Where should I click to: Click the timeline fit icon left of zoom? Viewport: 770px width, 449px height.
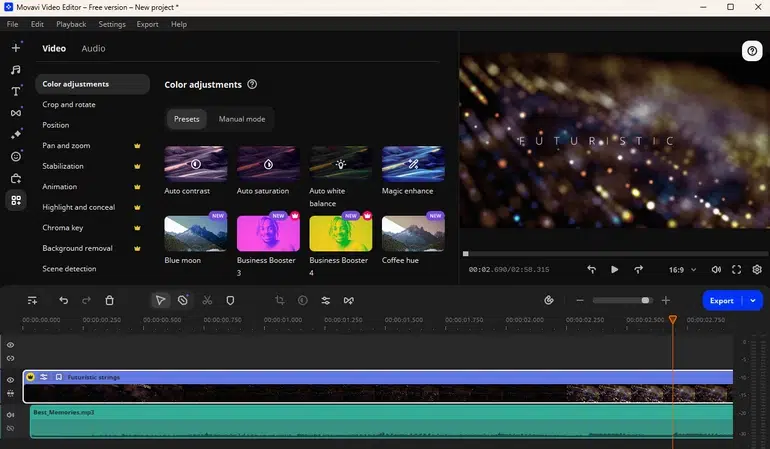coord(549,300)
